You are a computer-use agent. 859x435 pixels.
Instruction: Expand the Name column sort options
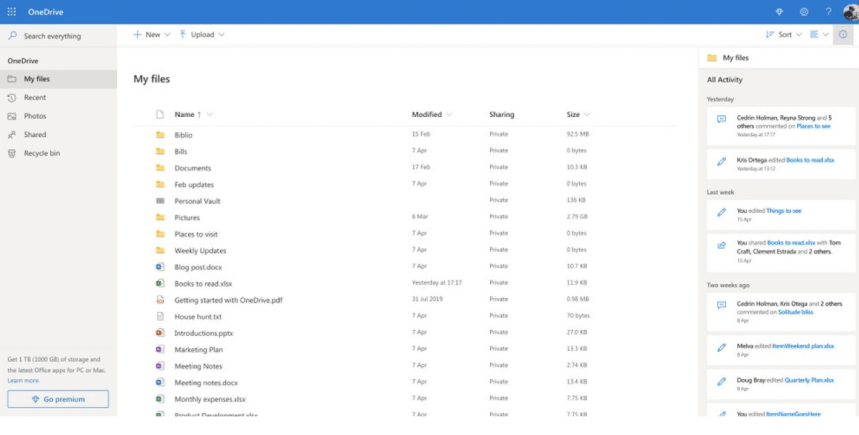pos(210,115)
